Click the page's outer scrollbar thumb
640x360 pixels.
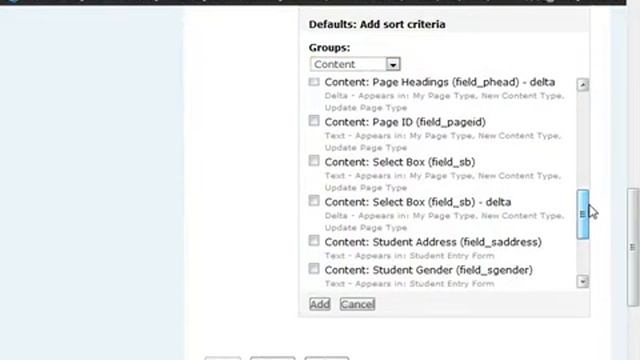633,247
